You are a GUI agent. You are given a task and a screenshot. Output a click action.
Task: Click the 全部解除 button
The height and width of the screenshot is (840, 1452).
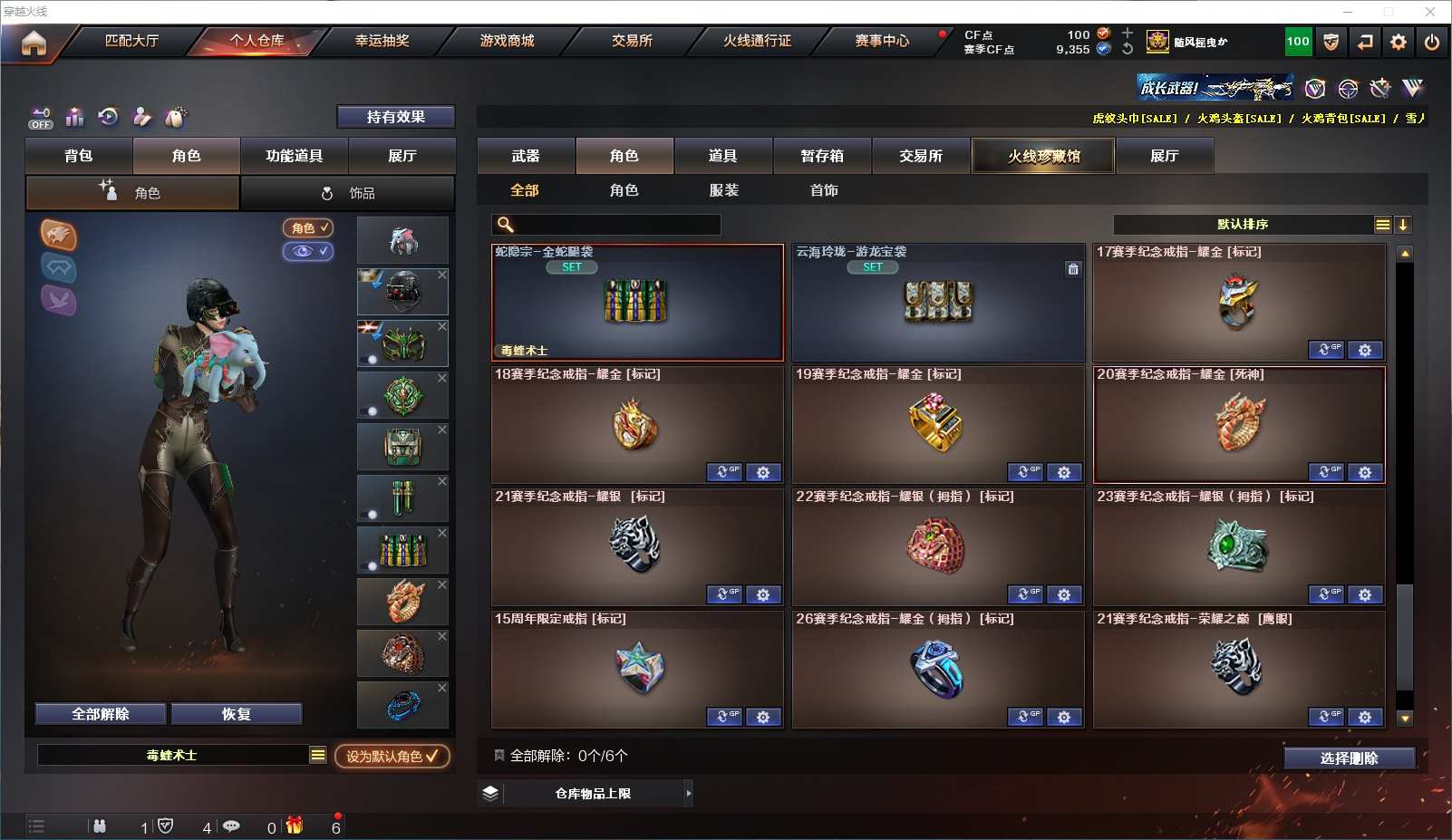click(x=101, y=714)
